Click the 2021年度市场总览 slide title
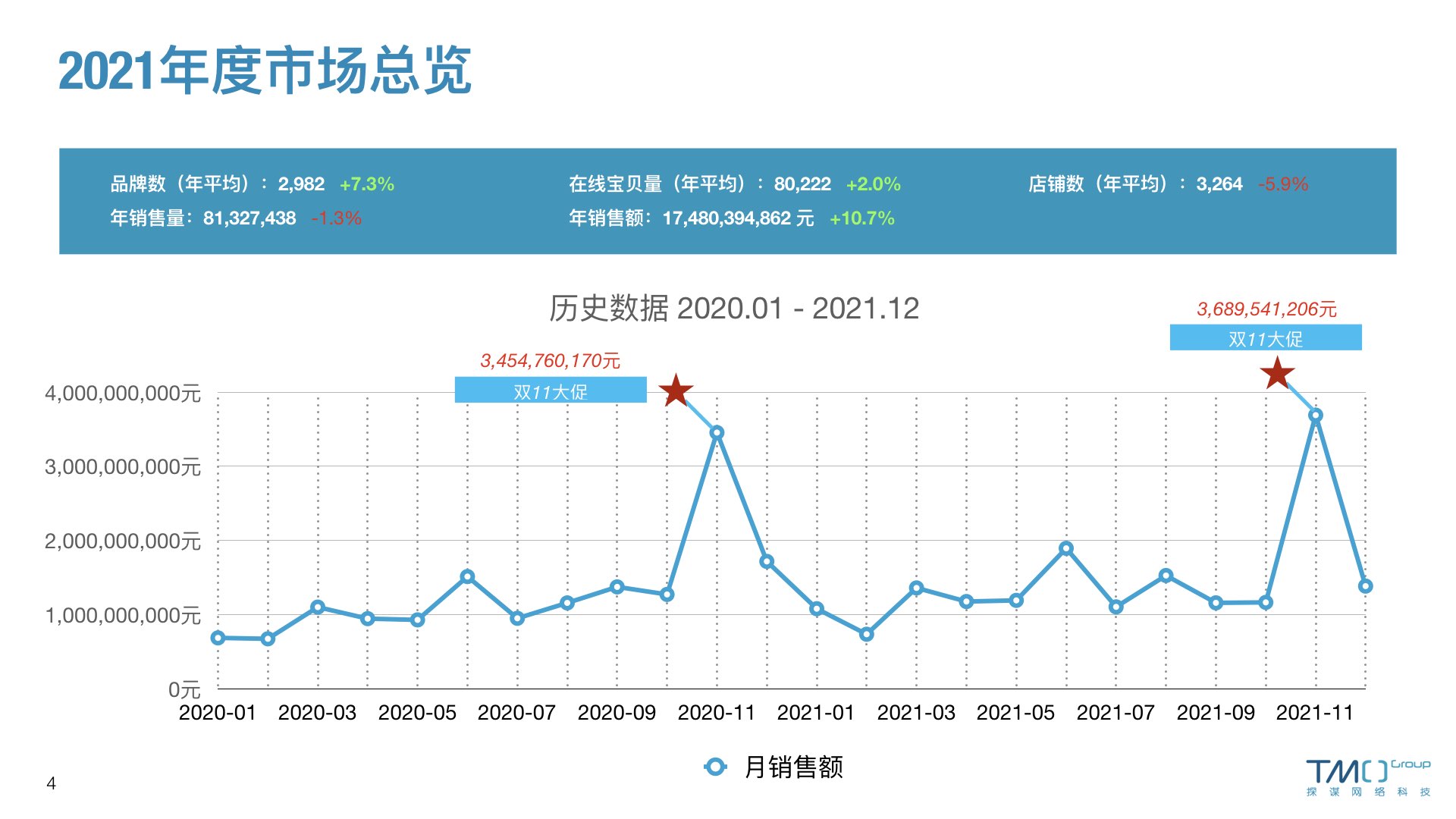1456x819 pixels. pyautogui.click(x=265, y=71)
